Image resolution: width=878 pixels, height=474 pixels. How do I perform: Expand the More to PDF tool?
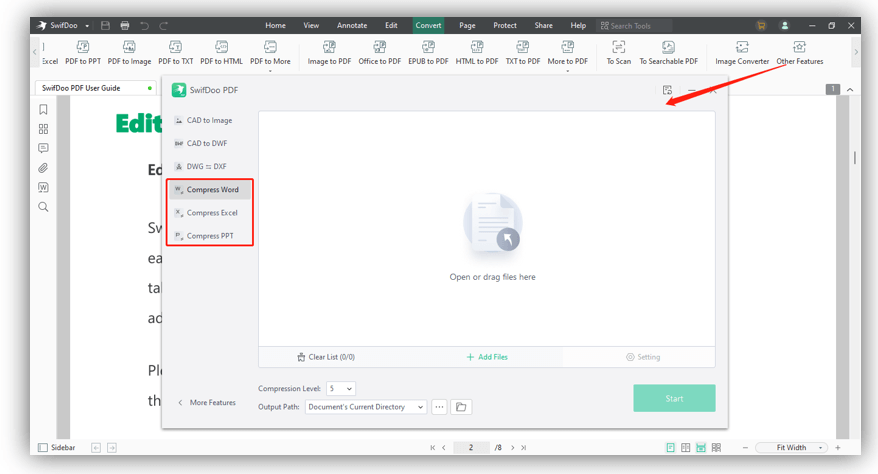tap(567, 54)
